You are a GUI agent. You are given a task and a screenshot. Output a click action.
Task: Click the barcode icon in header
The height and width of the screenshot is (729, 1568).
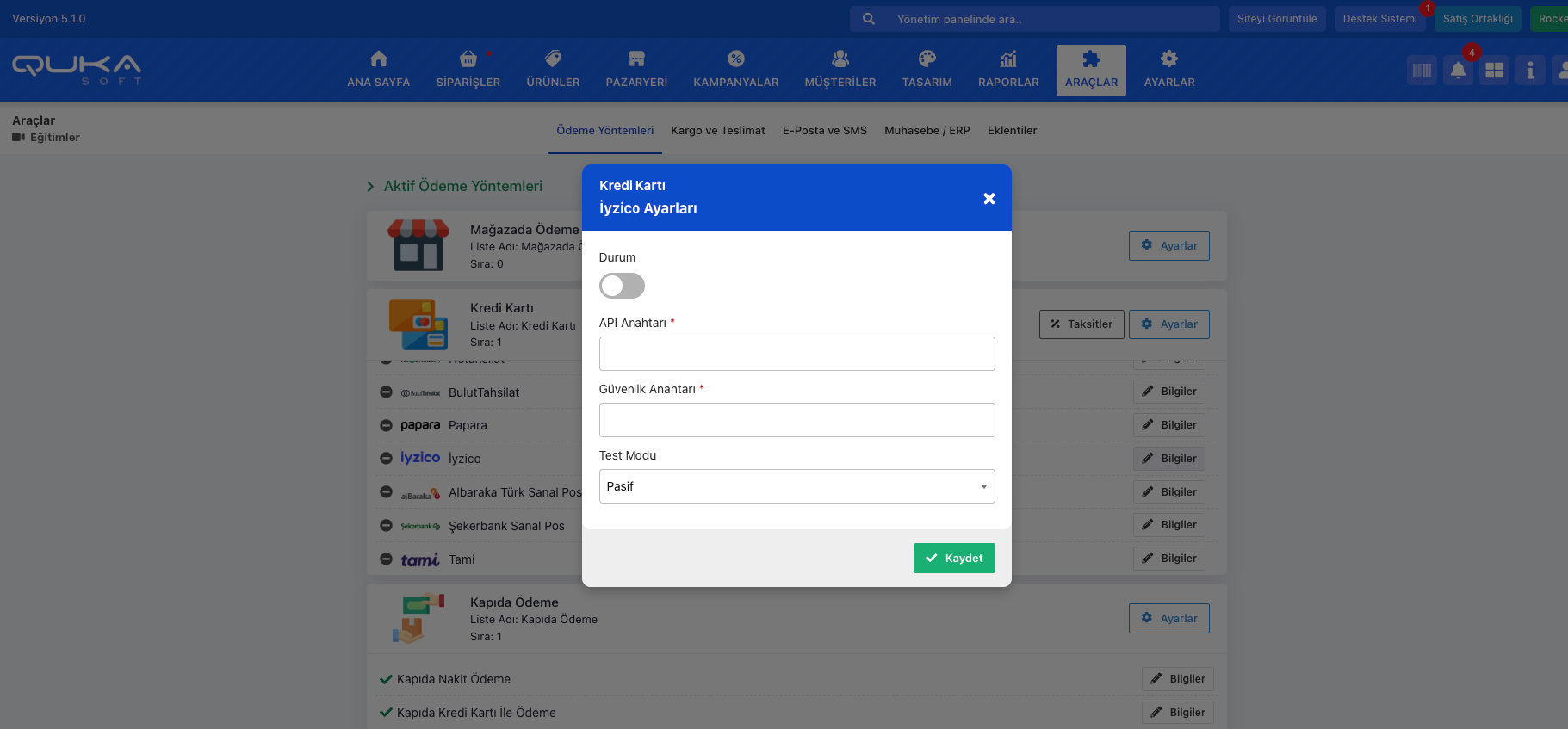coord(1422,71)
